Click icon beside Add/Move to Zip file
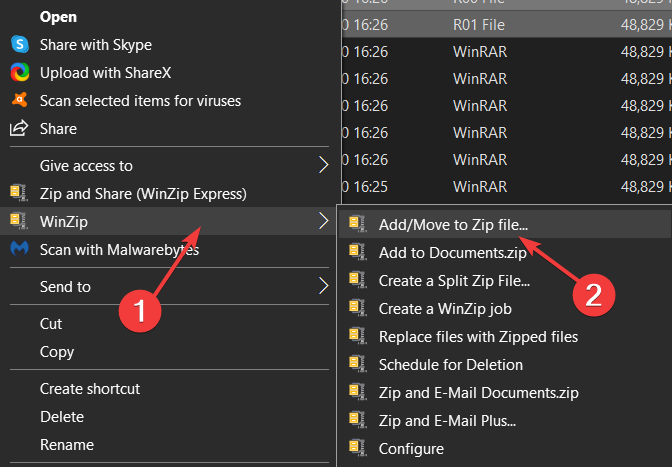 click(x=357, y=224)
